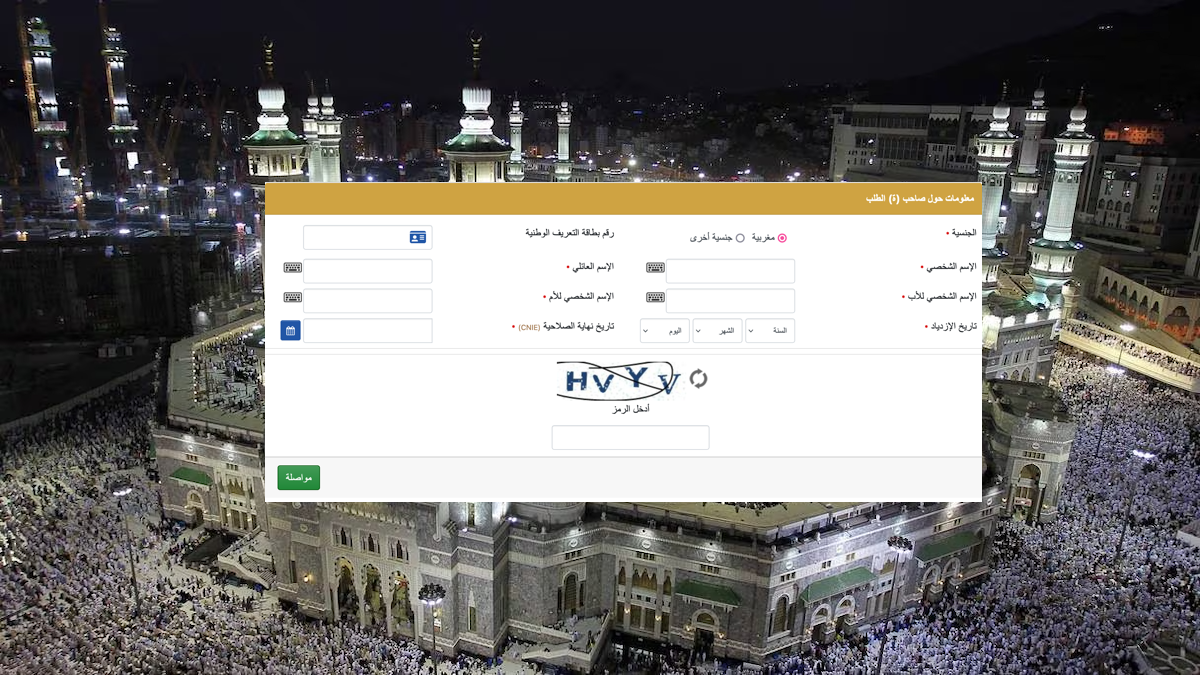Click the green مواصلة continue button
The height and width of the screenshot is (675, 1200).
[x=299, y=478]
